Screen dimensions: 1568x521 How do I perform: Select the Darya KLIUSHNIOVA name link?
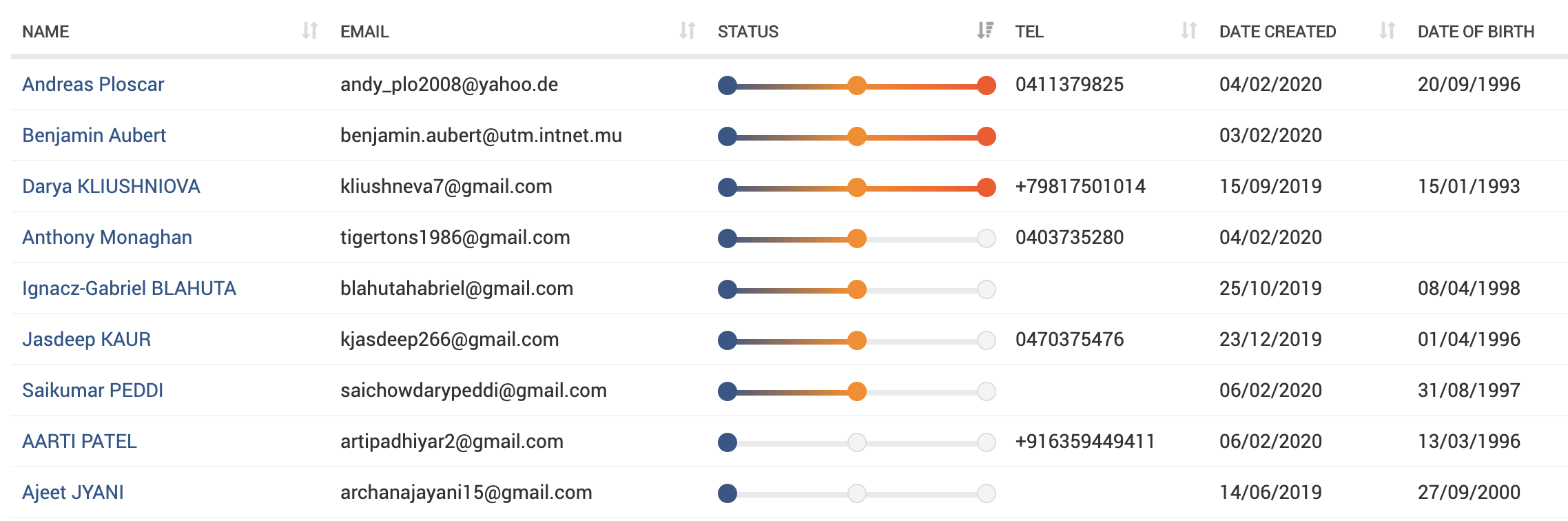pos(111,186)
